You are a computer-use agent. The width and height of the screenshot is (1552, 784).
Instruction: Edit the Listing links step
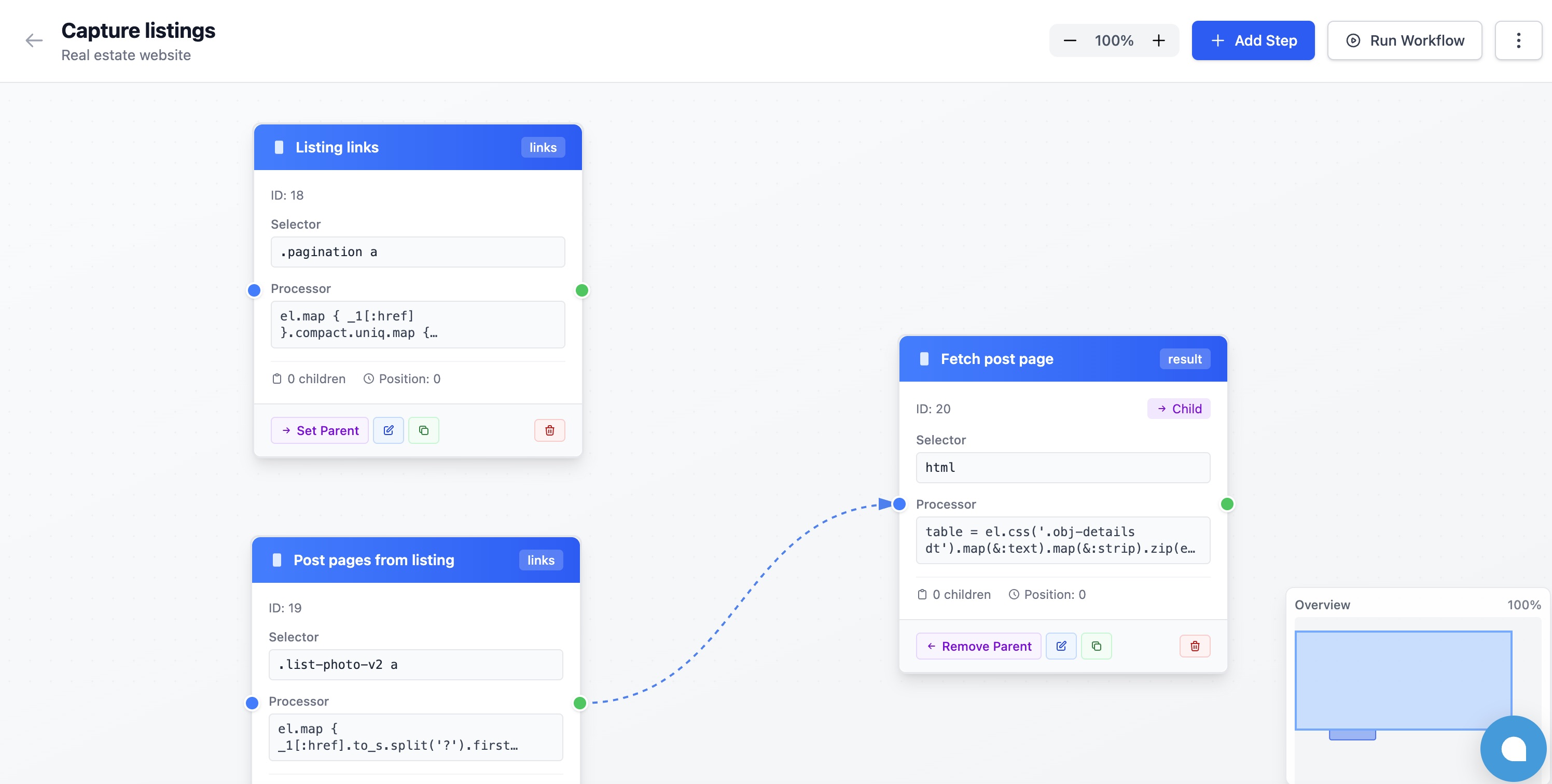click(x=388, y=430)
